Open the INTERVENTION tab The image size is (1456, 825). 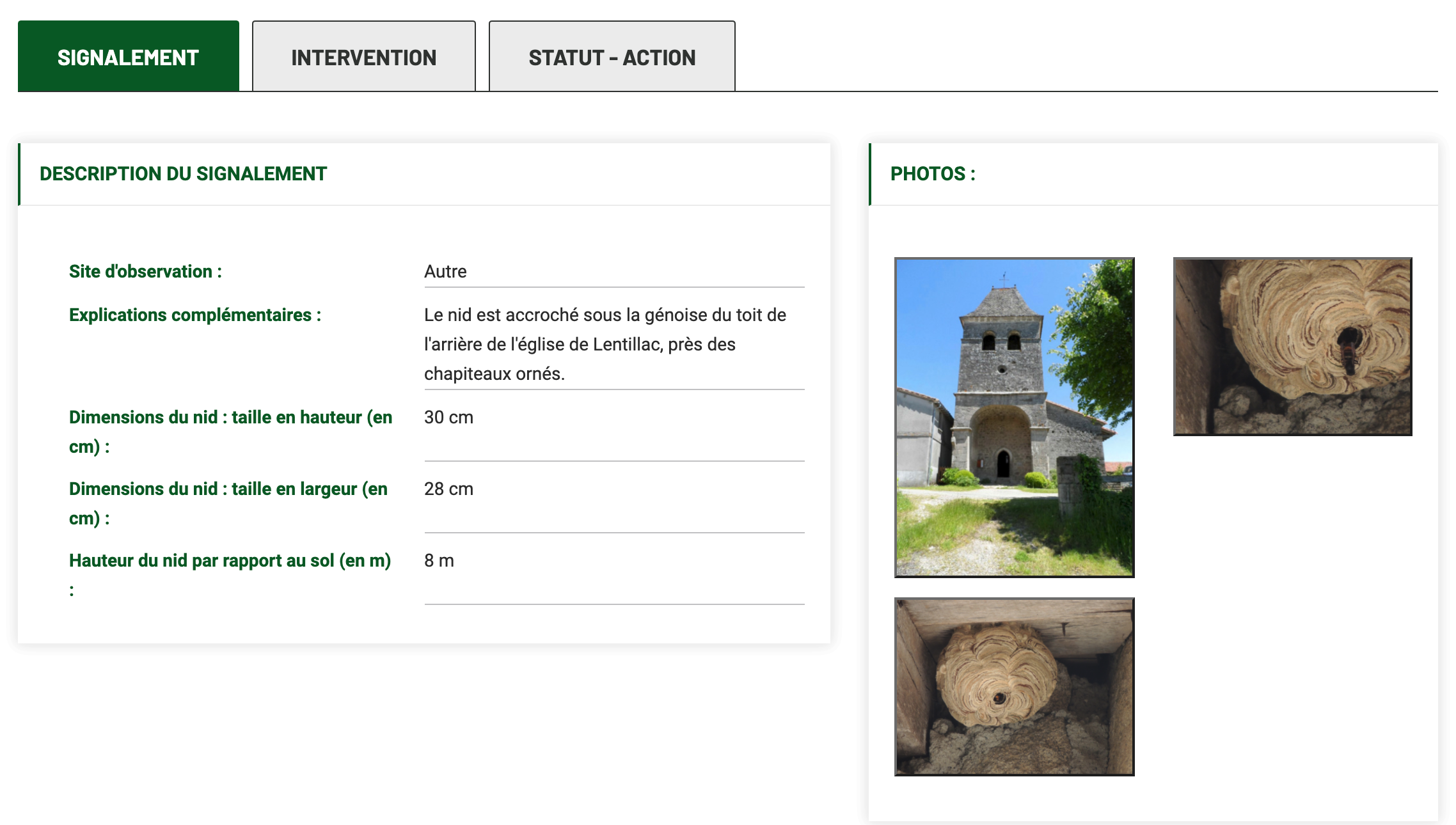point(363,57)
